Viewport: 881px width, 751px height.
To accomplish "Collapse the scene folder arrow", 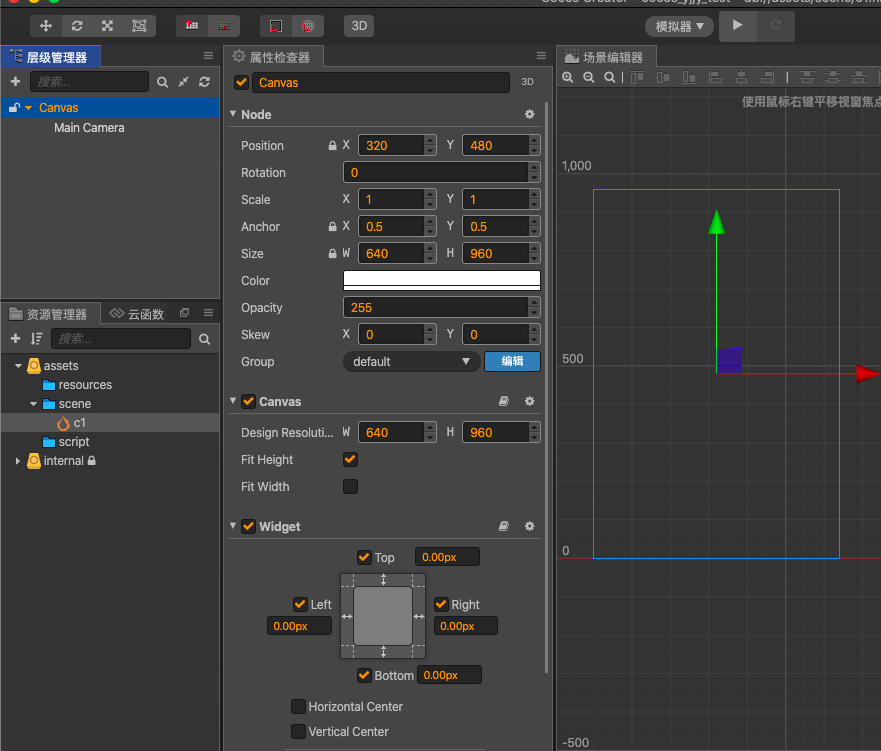I will [33, 404].
